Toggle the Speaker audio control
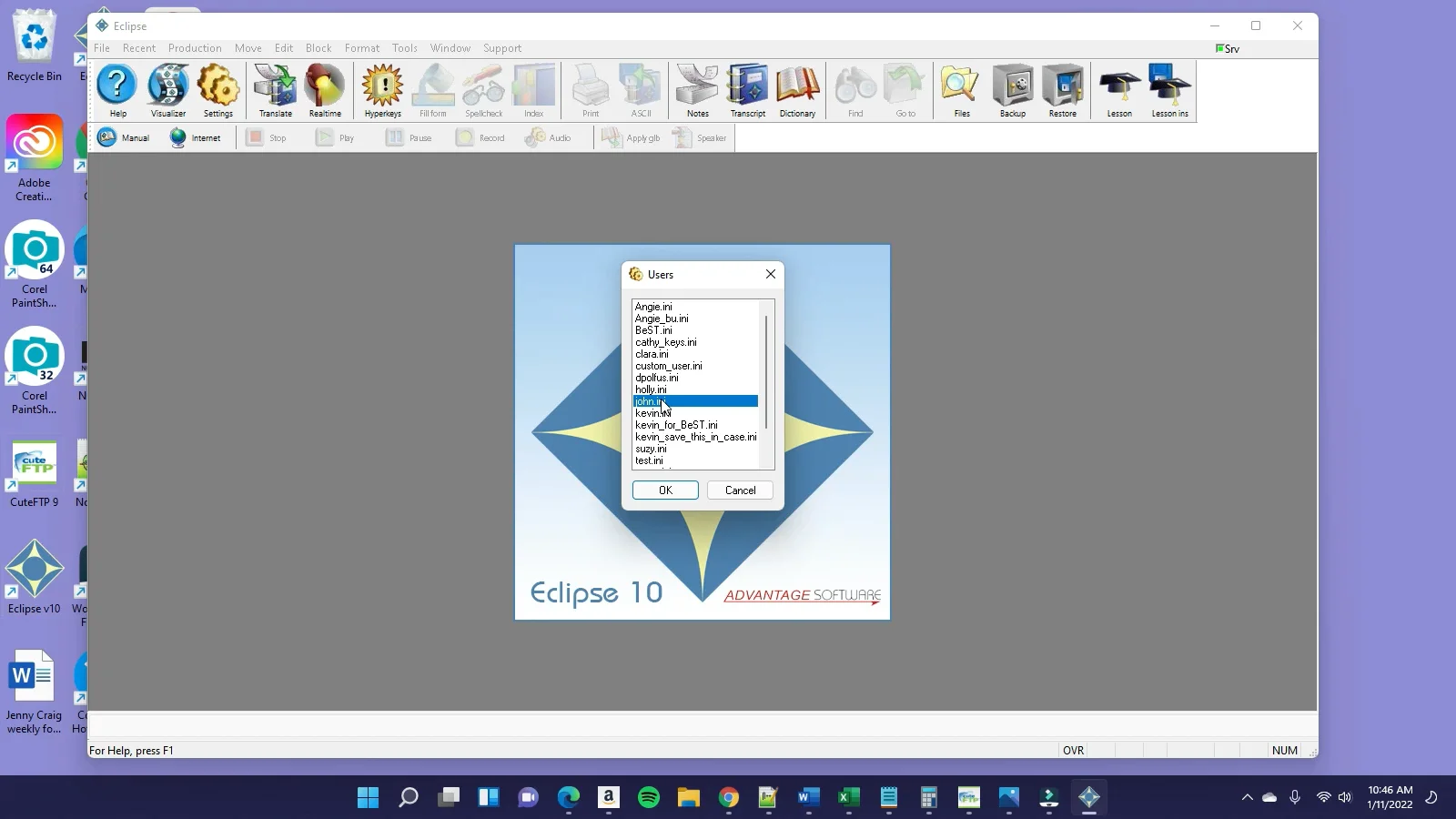The image size is (1456, 819). click(x=699, y=137)
